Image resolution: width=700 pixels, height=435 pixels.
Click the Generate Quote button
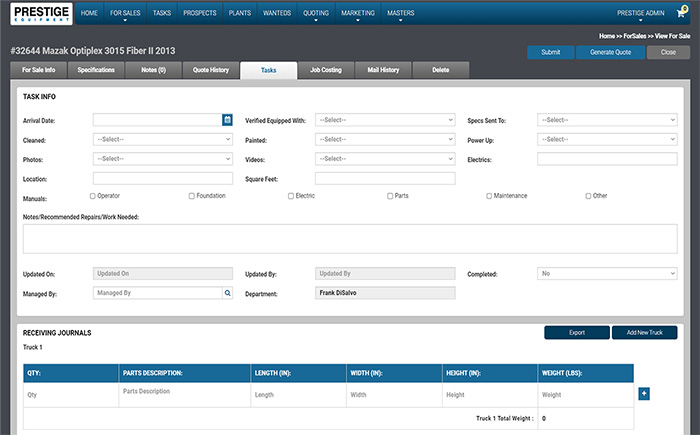[611, 52]
